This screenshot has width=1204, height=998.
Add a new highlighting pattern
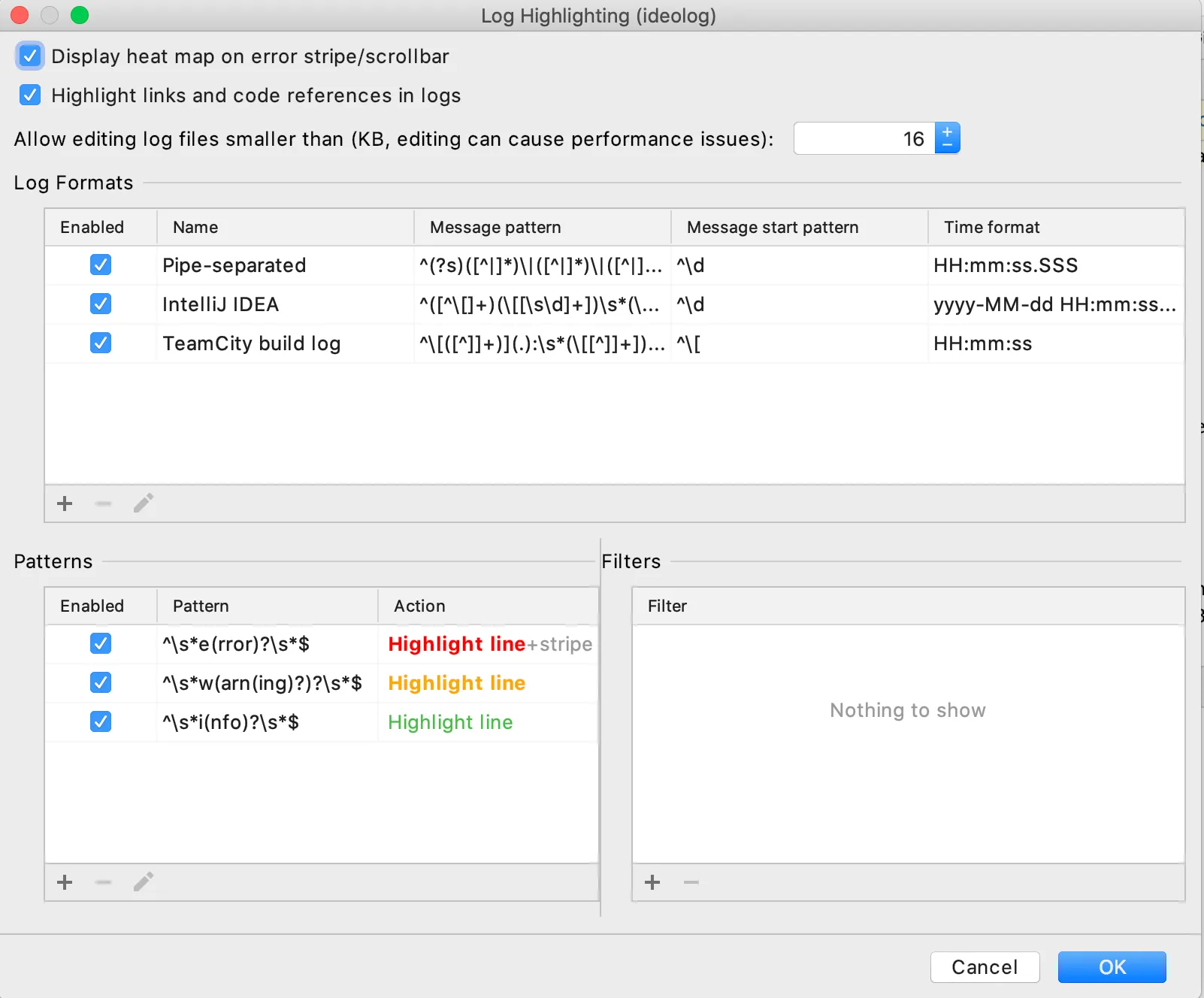click(x=65, y=882)
